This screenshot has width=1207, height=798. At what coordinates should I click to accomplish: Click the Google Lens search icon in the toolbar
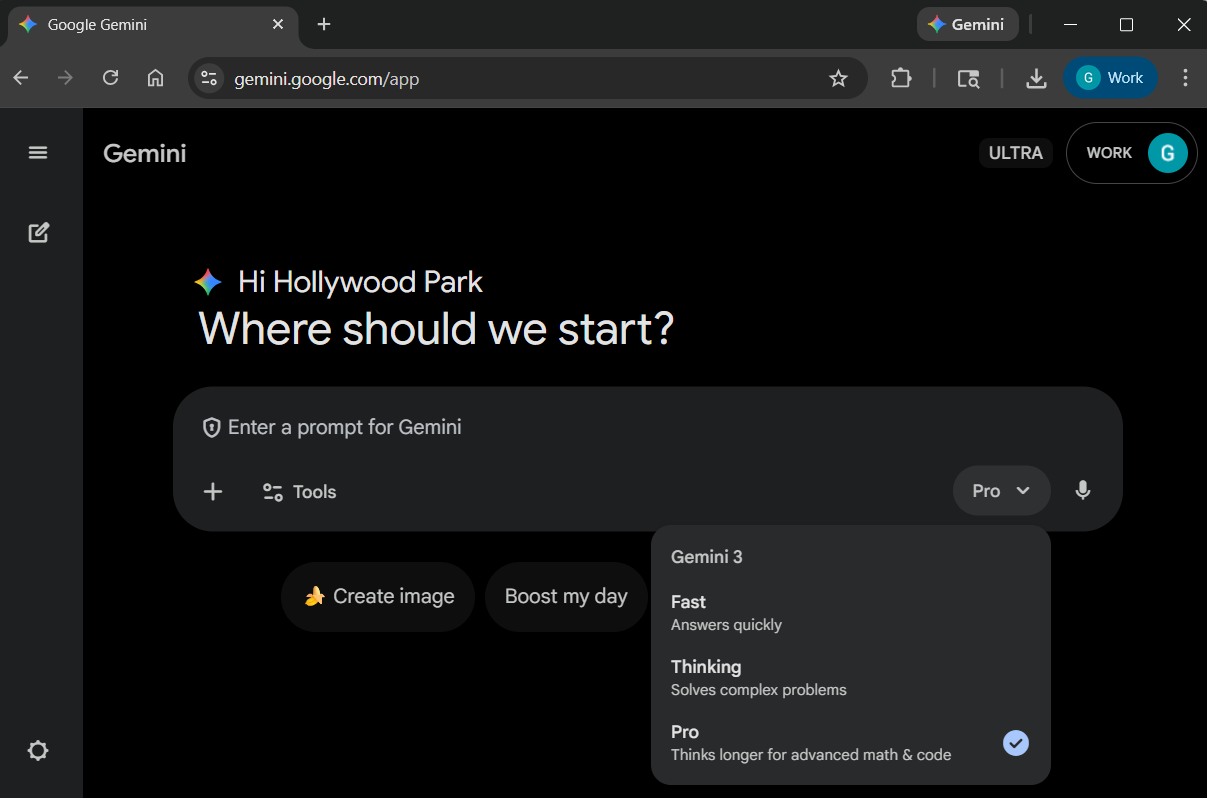[x=968, y=78]
